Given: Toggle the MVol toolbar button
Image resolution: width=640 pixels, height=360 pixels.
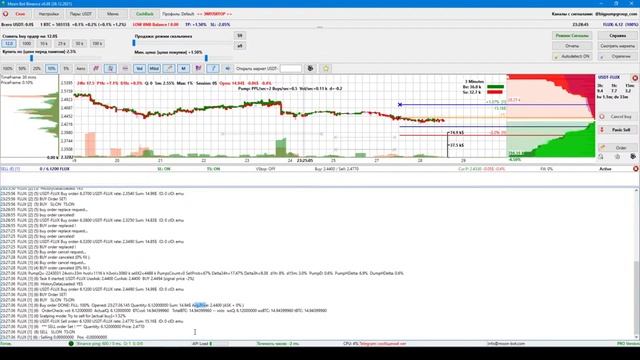Looking at the screenshot, I should point(154,69).
